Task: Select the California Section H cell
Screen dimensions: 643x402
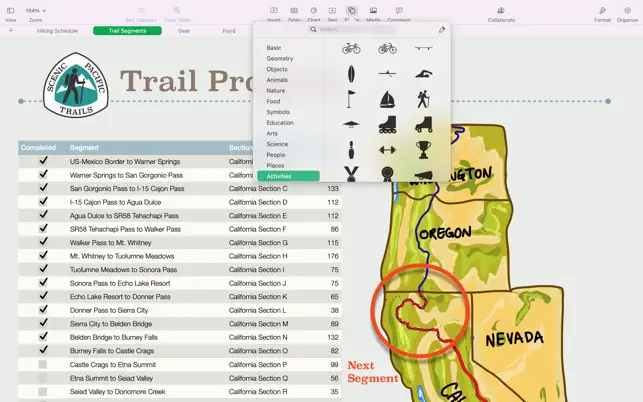Action: tap(258, 256)
